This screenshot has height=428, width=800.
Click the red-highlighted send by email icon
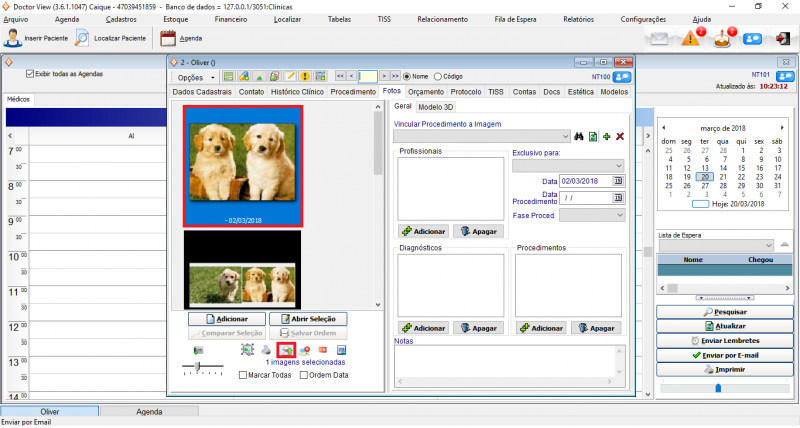click(x=286, y=349)
